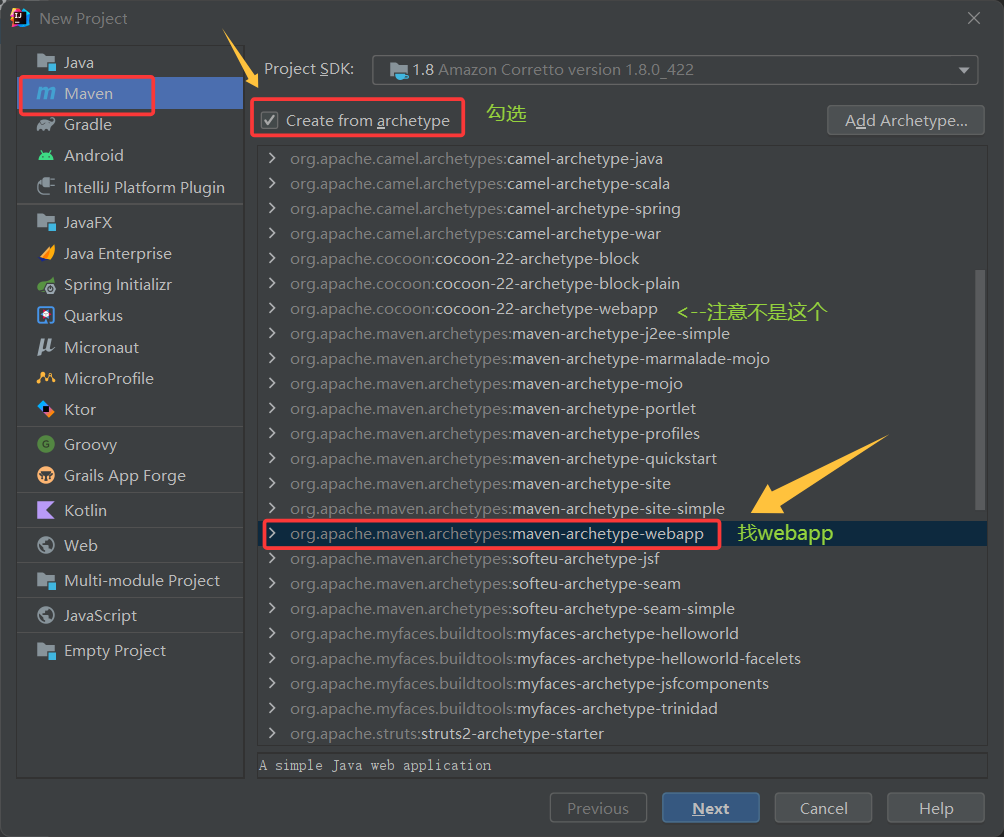Viewport: 1004px width, 837px height.
Task: Click the Gradle elephant icon
Action: (46, 124)
